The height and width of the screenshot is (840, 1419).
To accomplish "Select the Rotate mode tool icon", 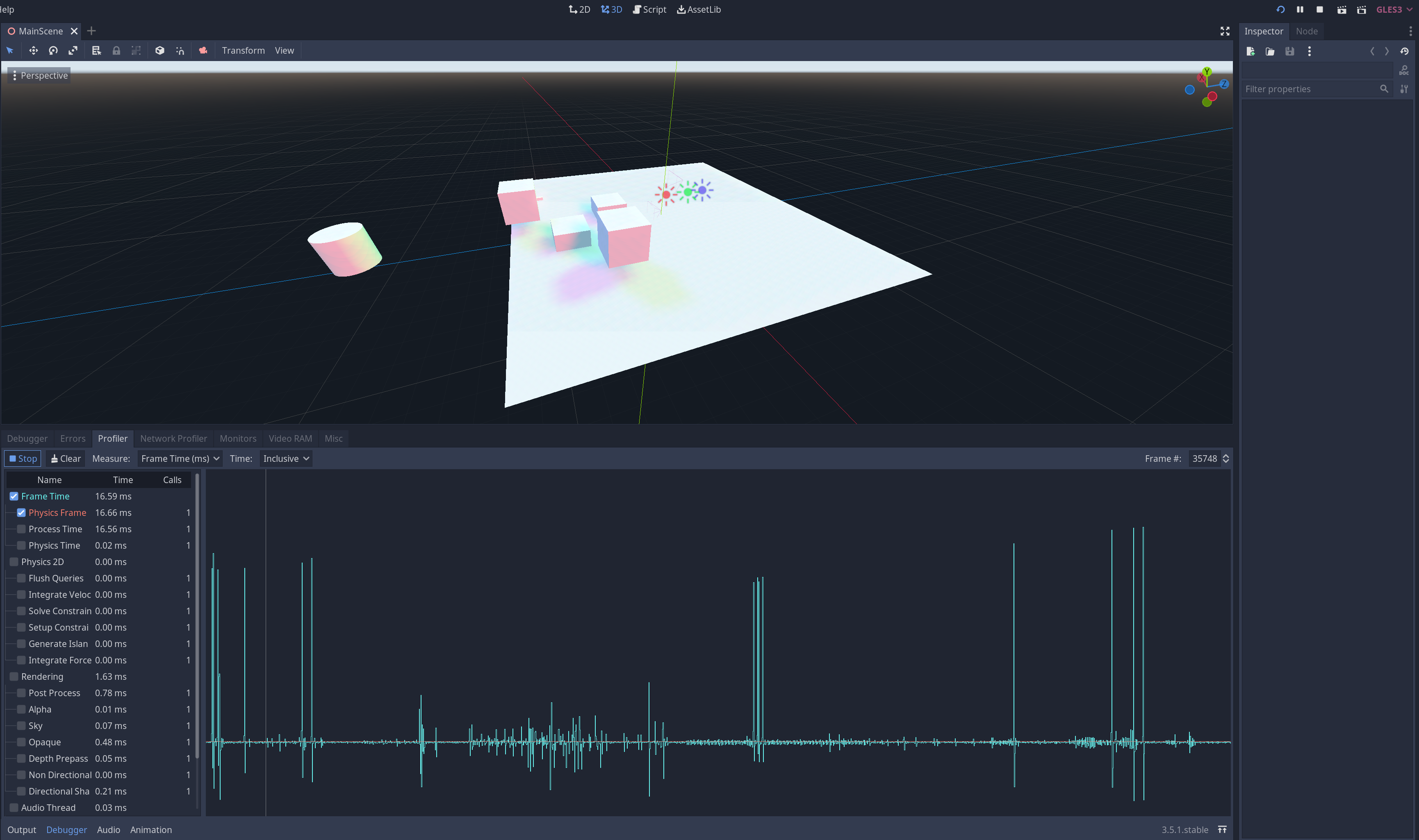I will coord(53,50).
